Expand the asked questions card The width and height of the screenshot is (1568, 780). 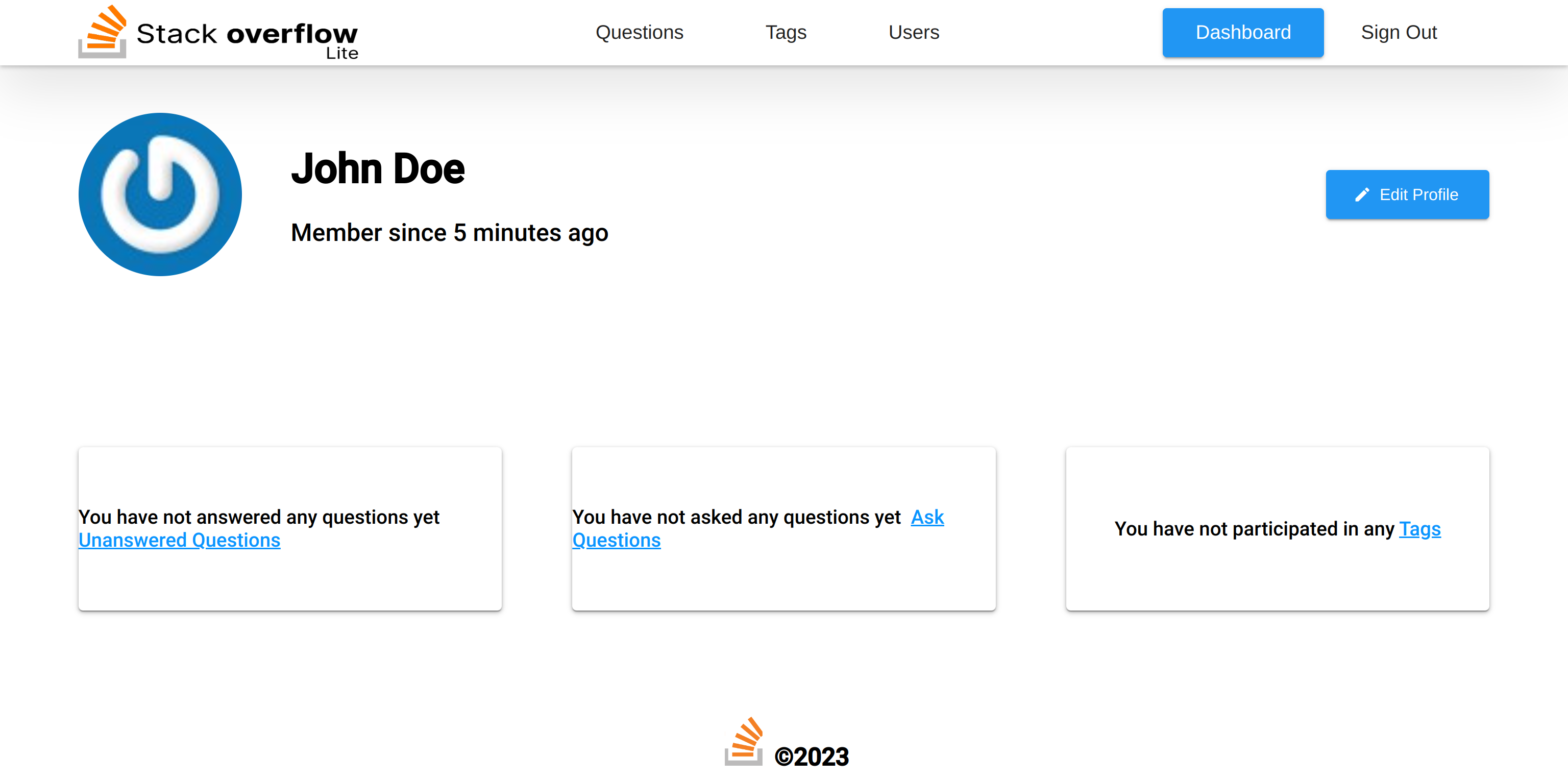pos(783,528)
